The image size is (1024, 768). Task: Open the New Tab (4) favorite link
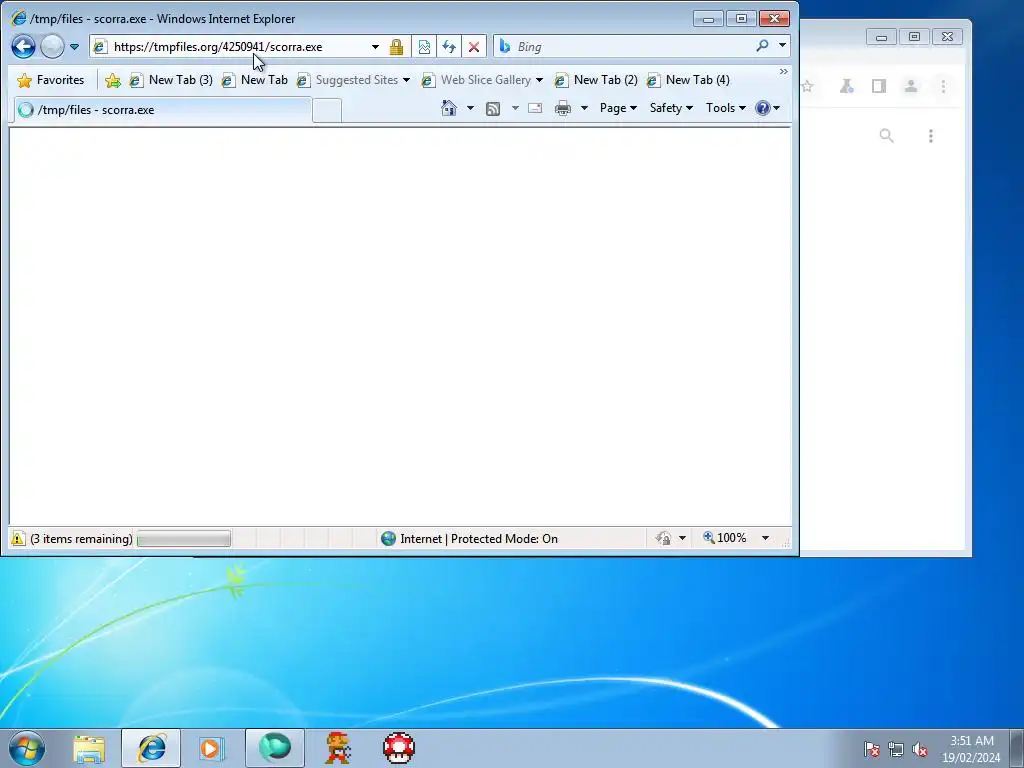[x=688, y=80]
